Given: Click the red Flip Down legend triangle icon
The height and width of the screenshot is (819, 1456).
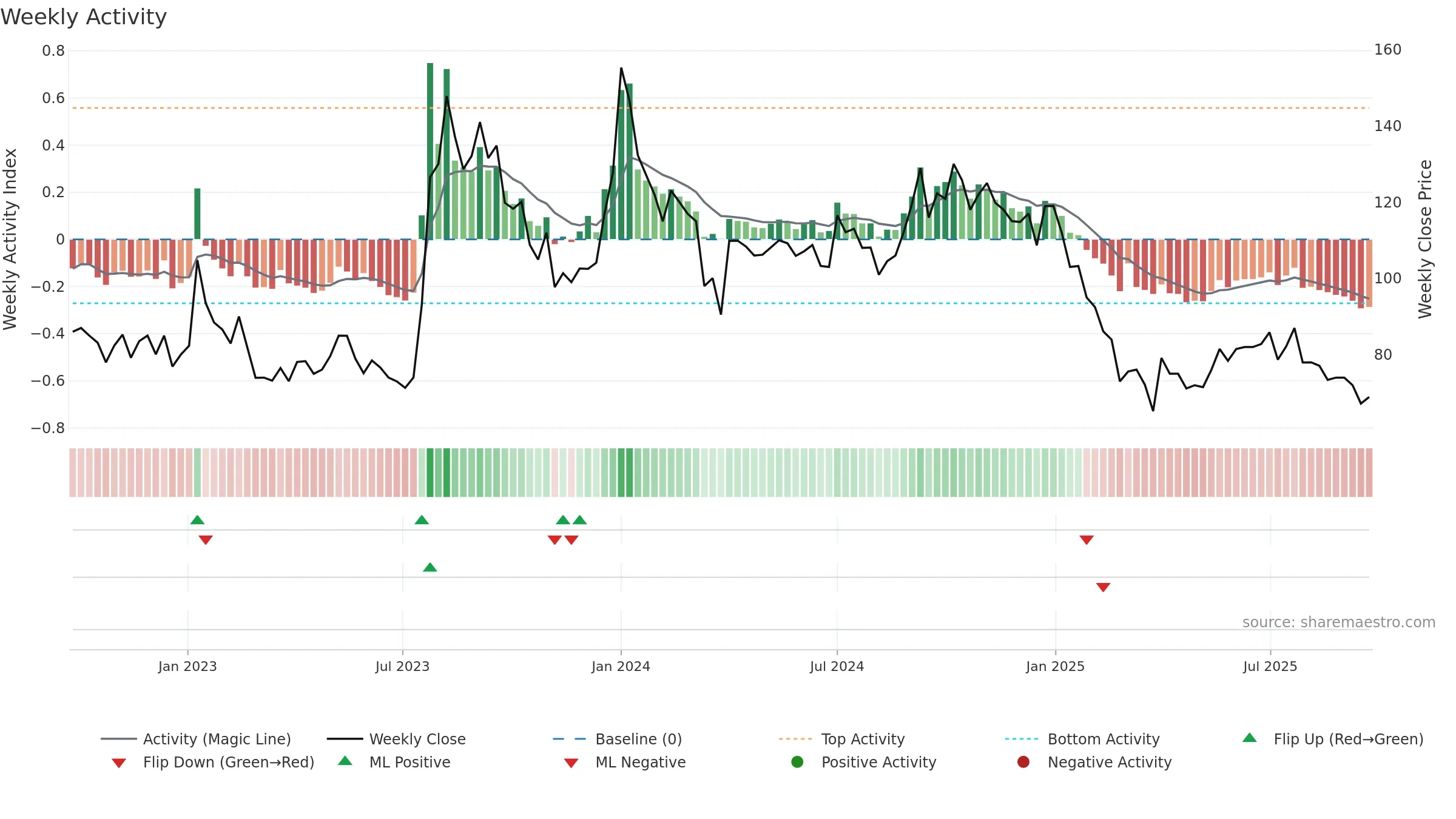Looking at the screenshot, I should [x=119, y=763].
